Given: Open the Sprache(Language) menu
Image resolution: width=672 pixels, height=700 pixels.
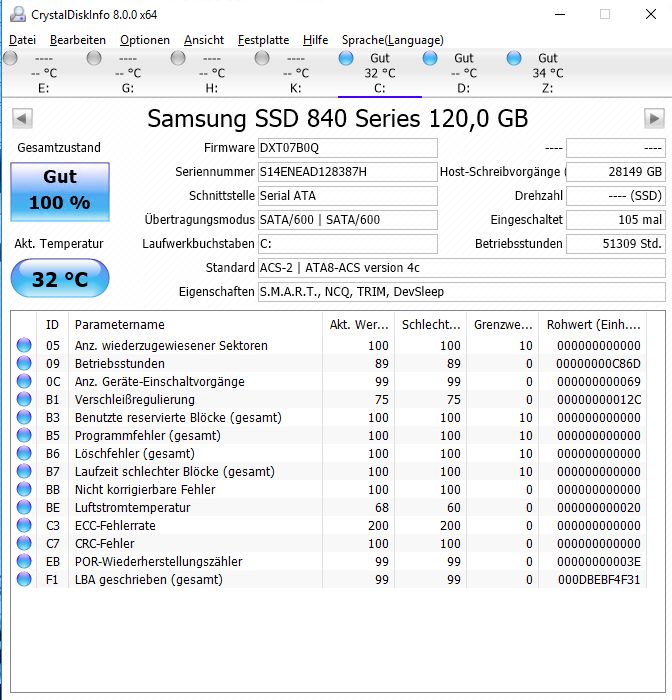Looking at the screenshot, I should click(x=392, y=40).
